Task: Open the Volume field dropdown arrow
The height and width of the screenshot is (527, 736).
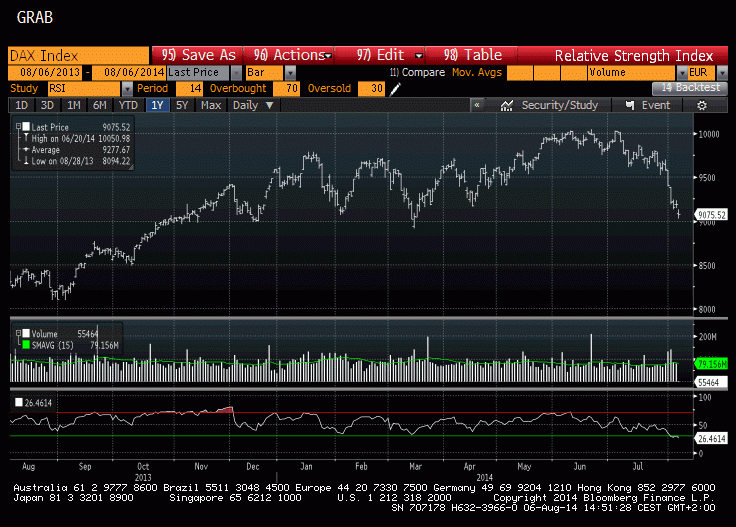Action: 682,73
